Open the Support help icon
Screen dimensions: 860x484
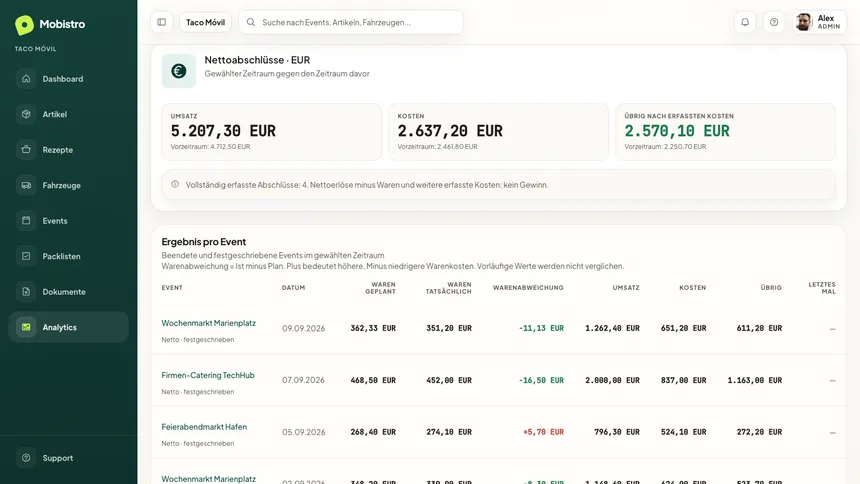pos(26,458)
